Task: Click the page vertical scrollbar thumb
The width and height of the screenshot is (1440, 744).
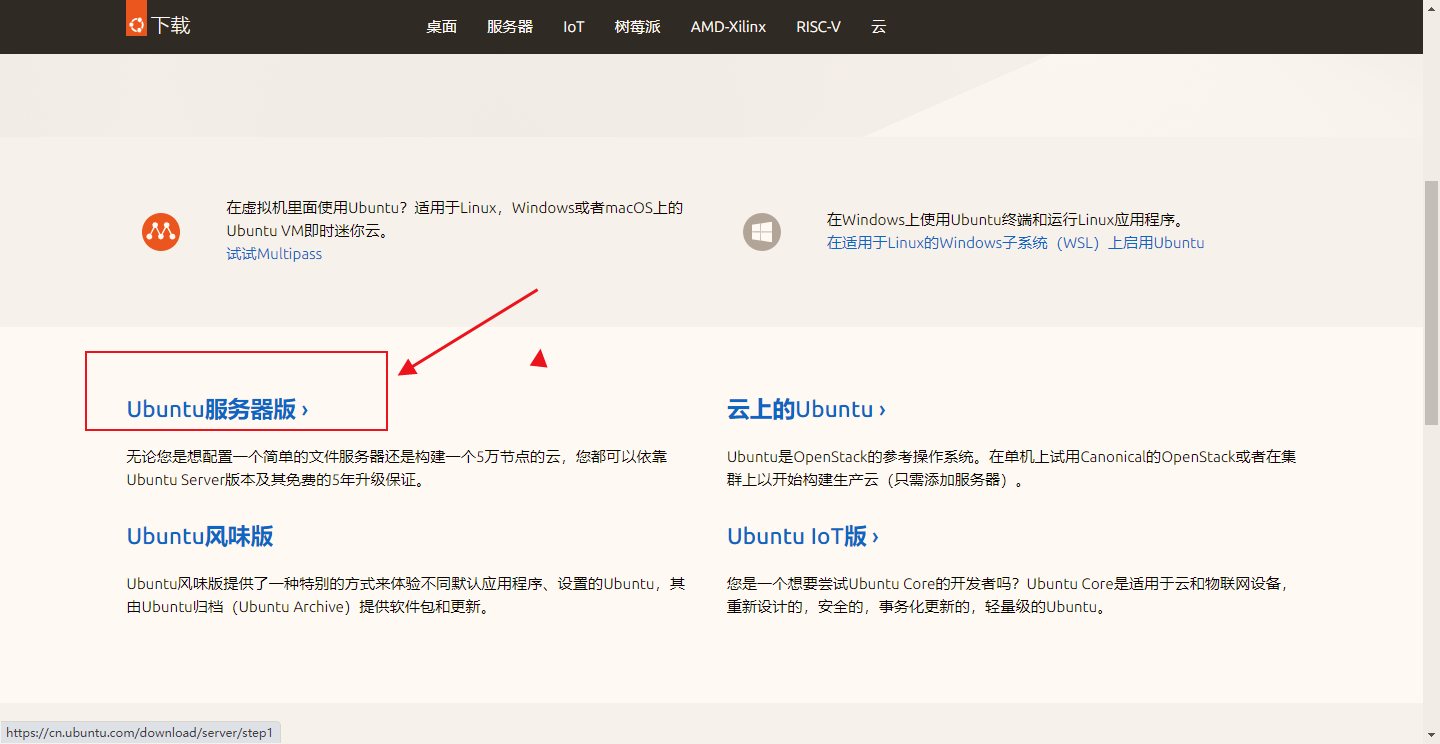Action: [1431, 303]
